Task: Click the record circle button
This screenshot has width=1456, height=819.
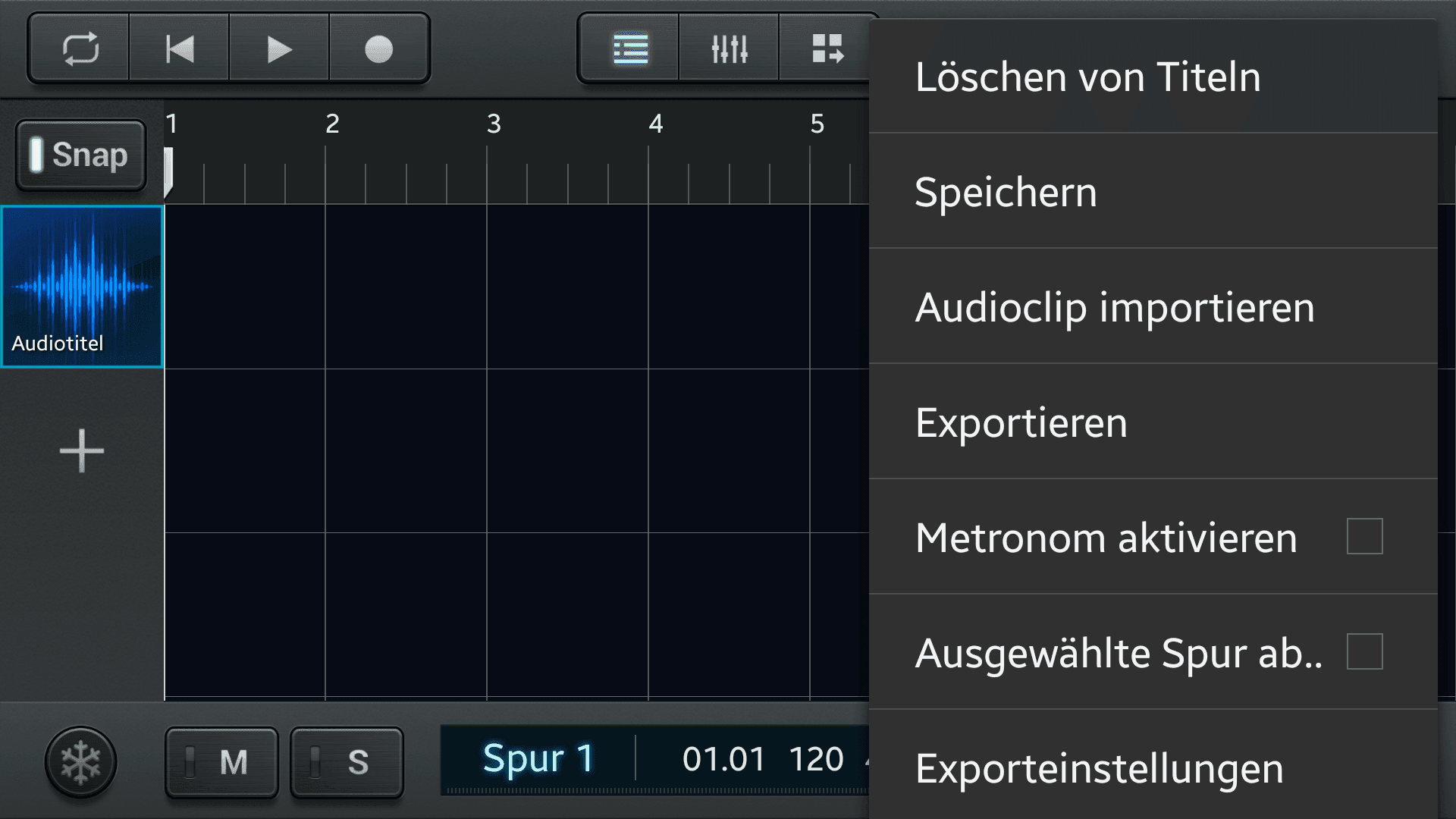Action: [378, 49]
